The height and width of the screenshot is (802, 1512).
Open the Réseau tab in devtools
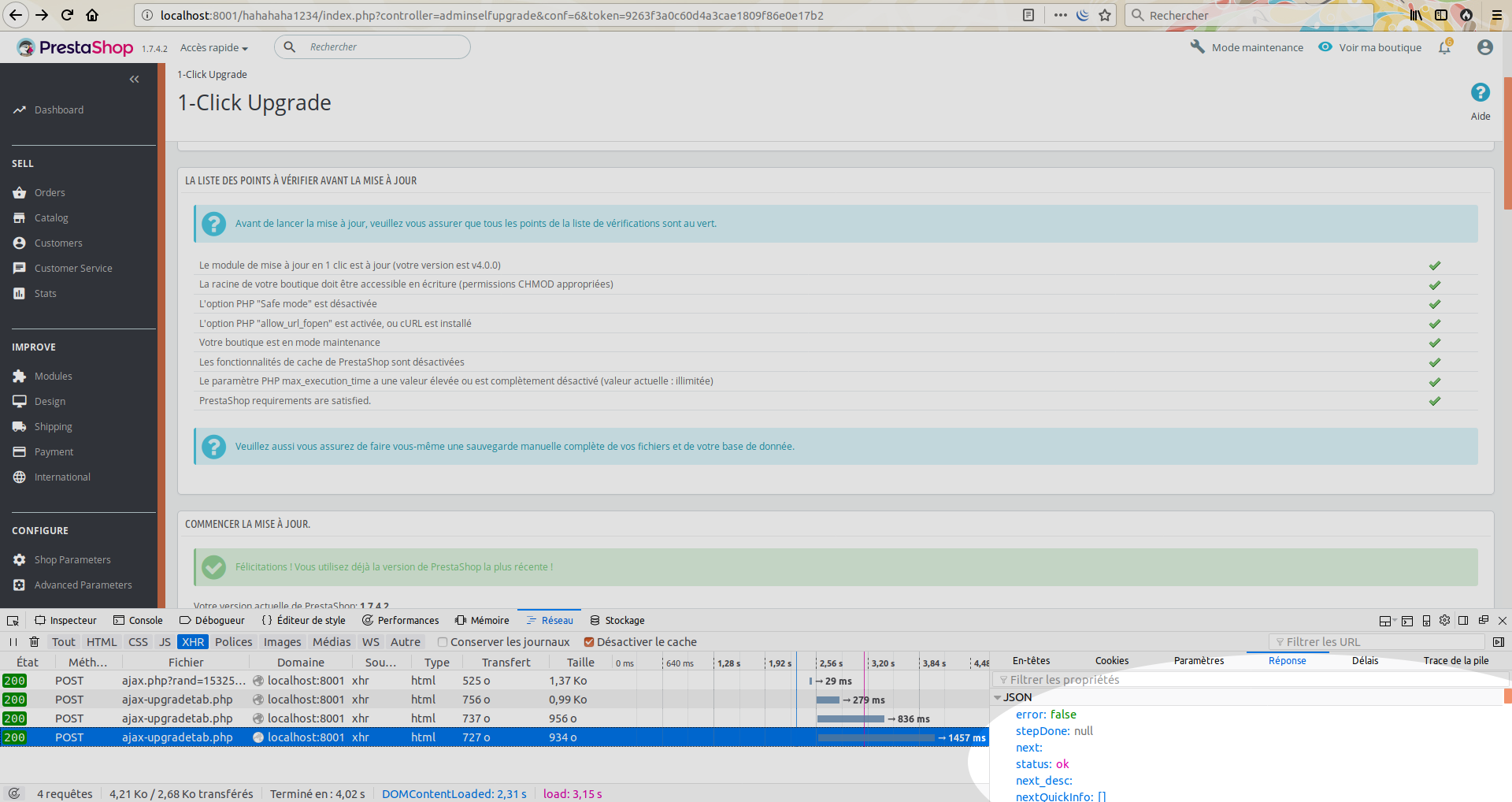[549, 620]
